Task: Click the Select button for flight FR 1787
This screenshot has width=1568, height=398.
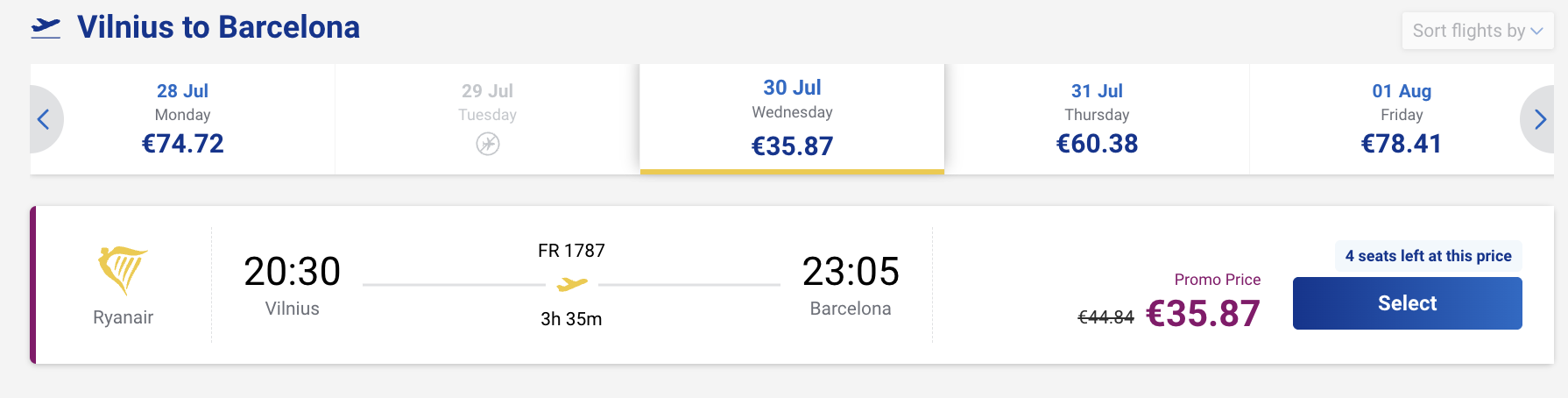Action: [x=1407, y=303]
